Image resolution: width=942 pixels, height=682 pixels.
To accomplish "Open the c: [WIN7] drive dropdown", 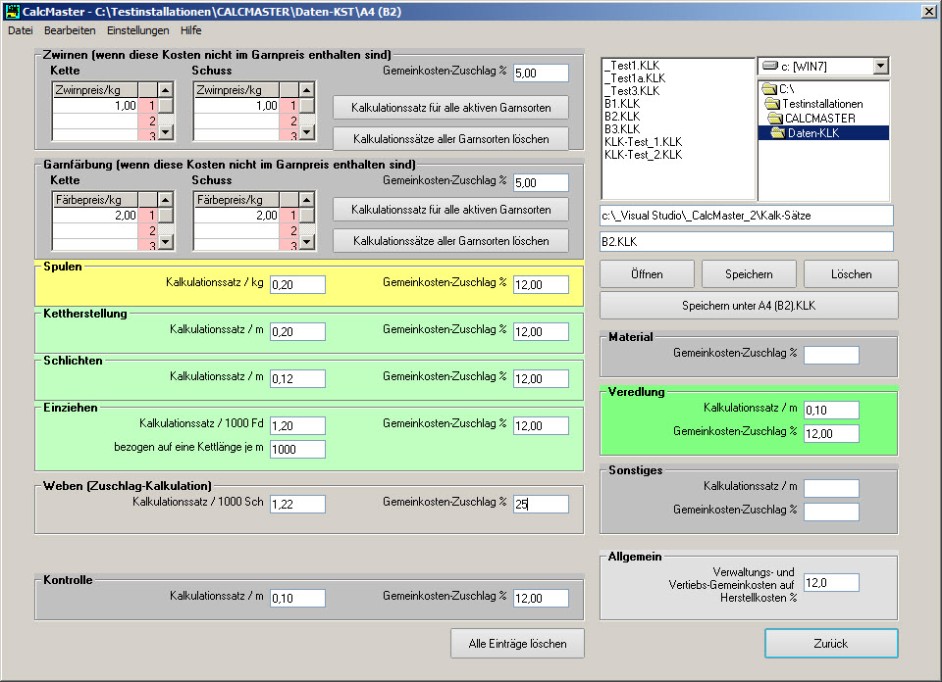I will (x=881, y=66).
